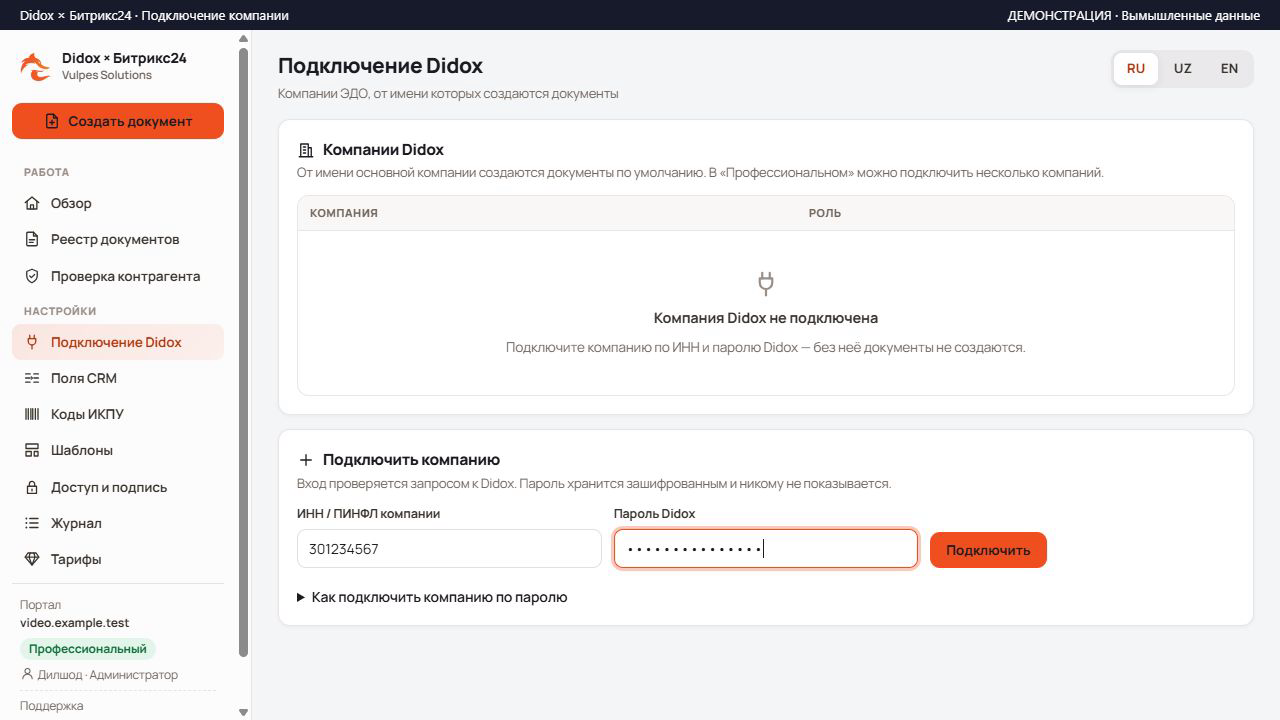
Task: Click the КОМПАНИЯ column header
Action: coord(344,213)
